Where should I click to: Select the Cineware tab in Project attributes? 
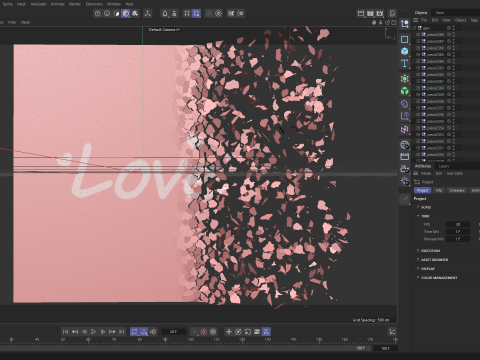457,190
